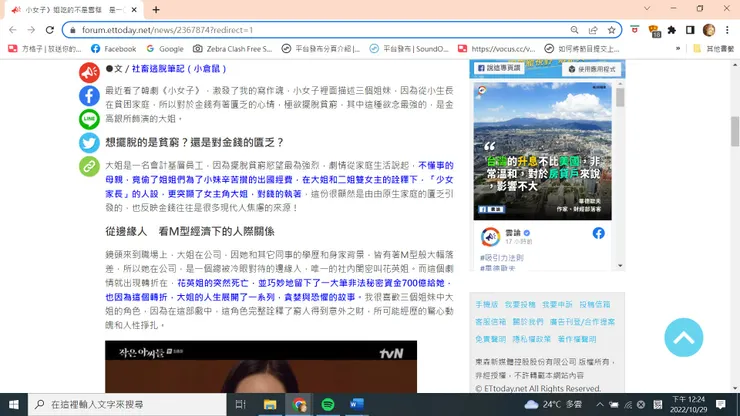The image size is (740, 416).
Task: Open the notification center icon
Action: click(721, 404)
